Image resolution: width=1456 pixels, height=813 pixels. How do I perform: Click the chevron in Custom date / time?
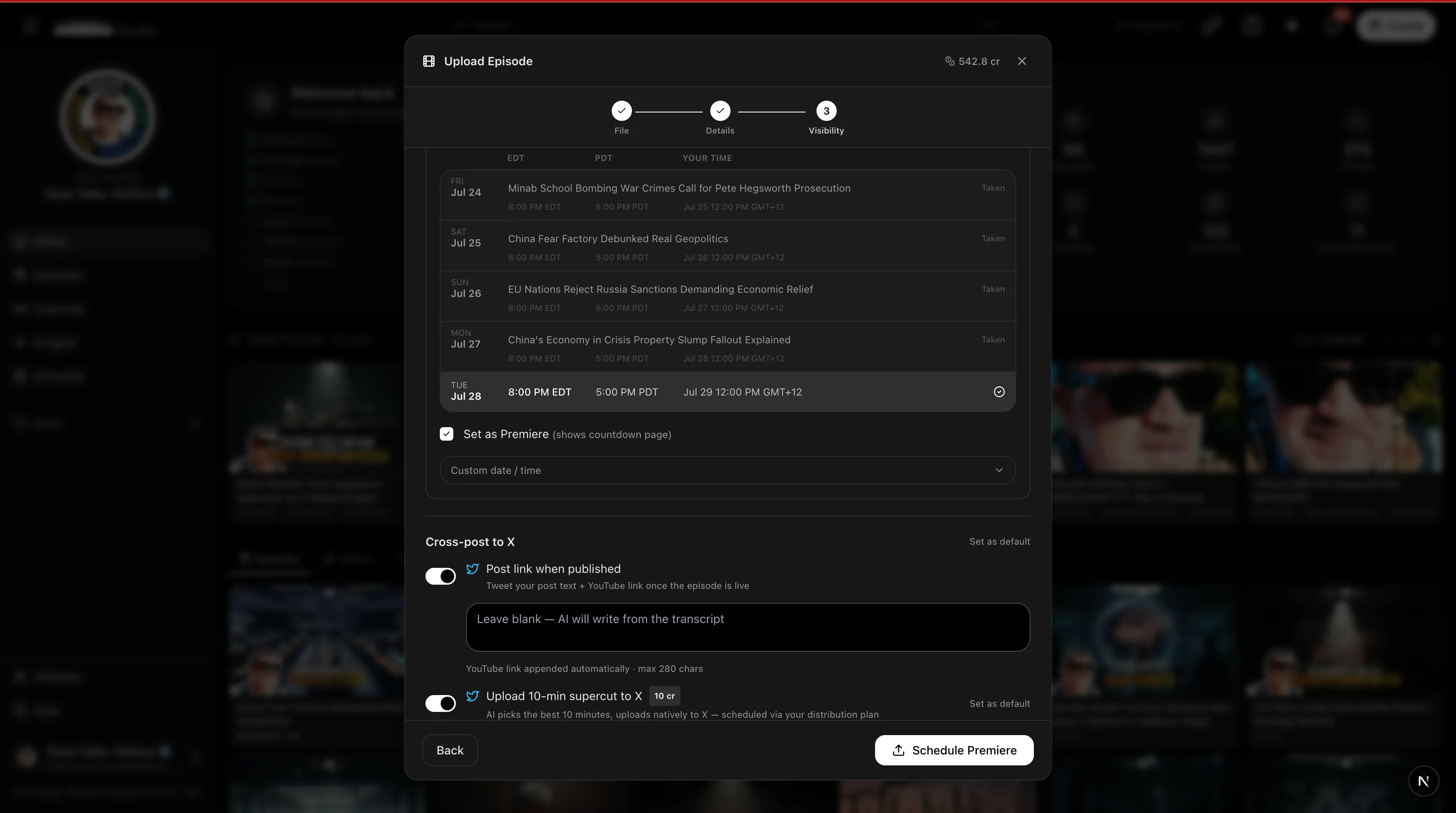[x=999, y=470]
